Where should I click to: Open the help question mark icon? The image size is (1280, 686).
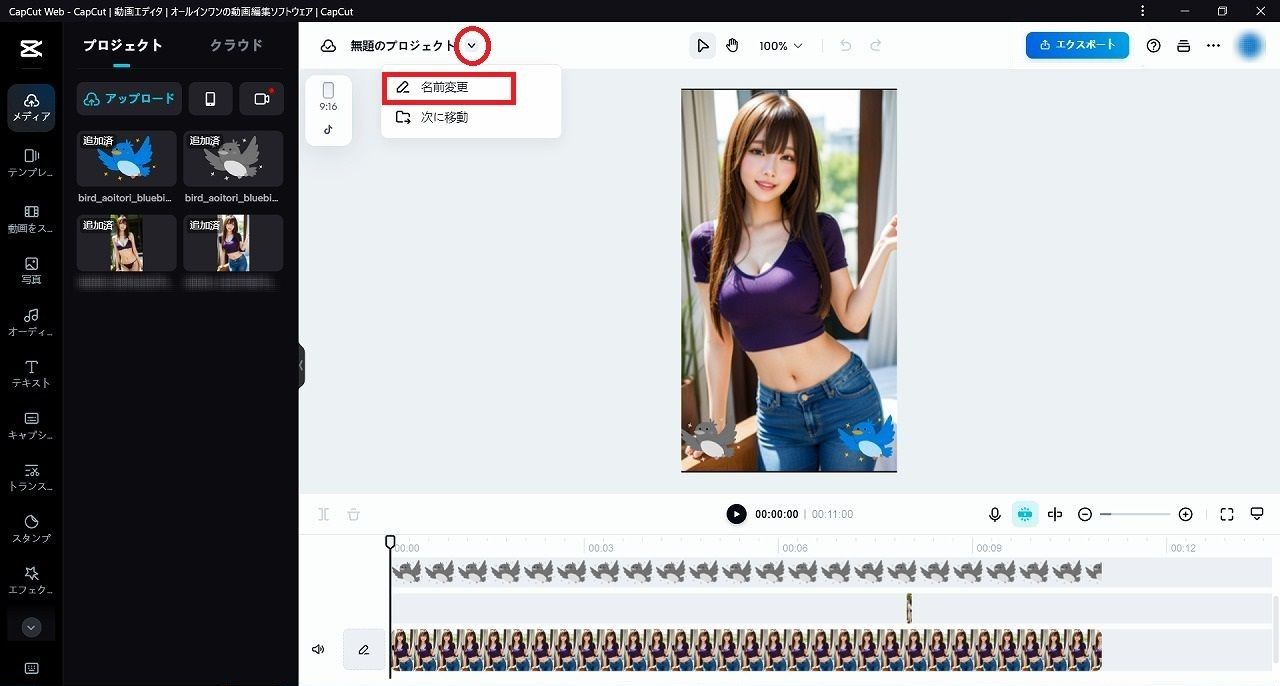pyautogui.click(x=1153, y=46)
